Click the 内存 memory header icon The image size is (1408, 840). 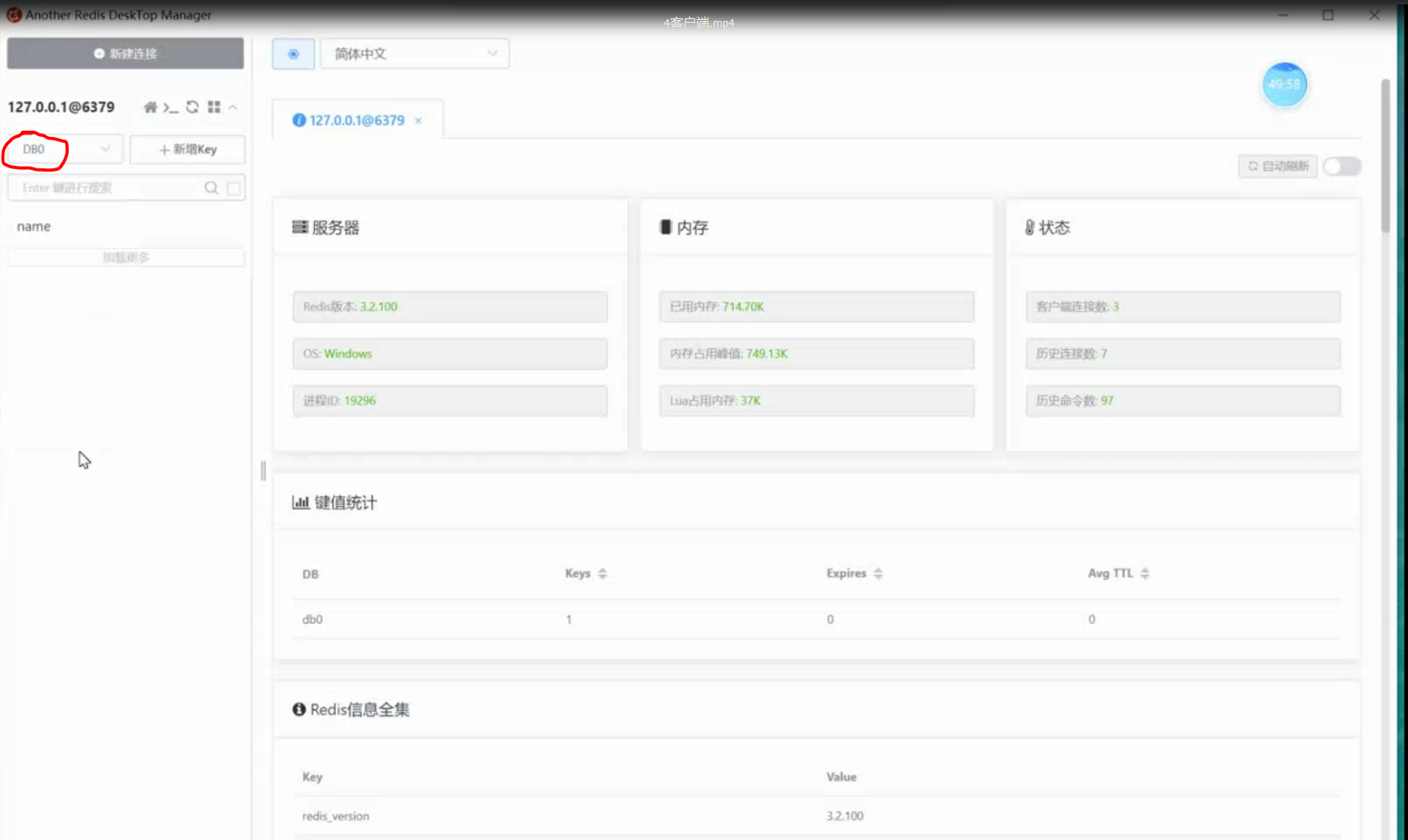pyautogui.click(x=666, y=228)
